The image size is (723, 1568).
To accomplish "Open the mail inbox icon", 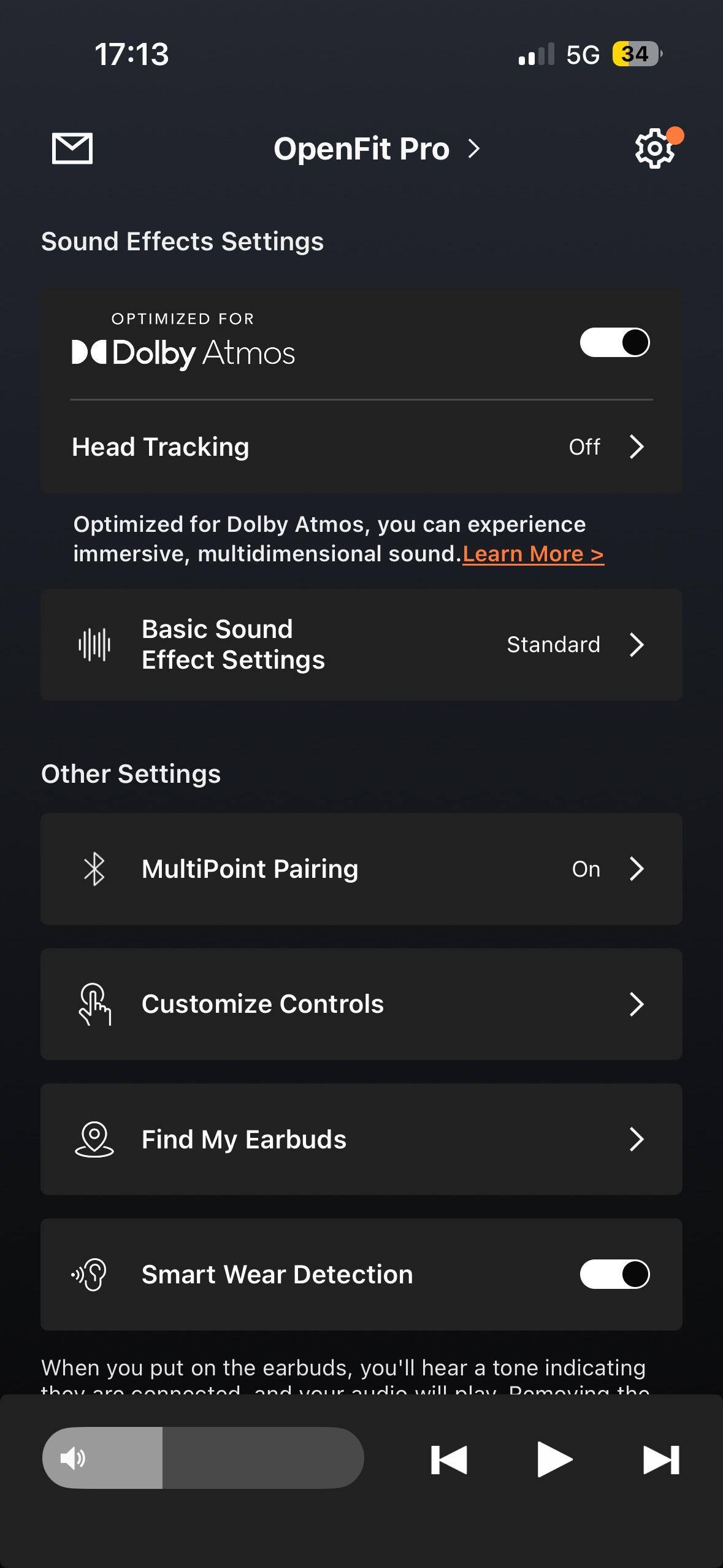I will point(72,148).
